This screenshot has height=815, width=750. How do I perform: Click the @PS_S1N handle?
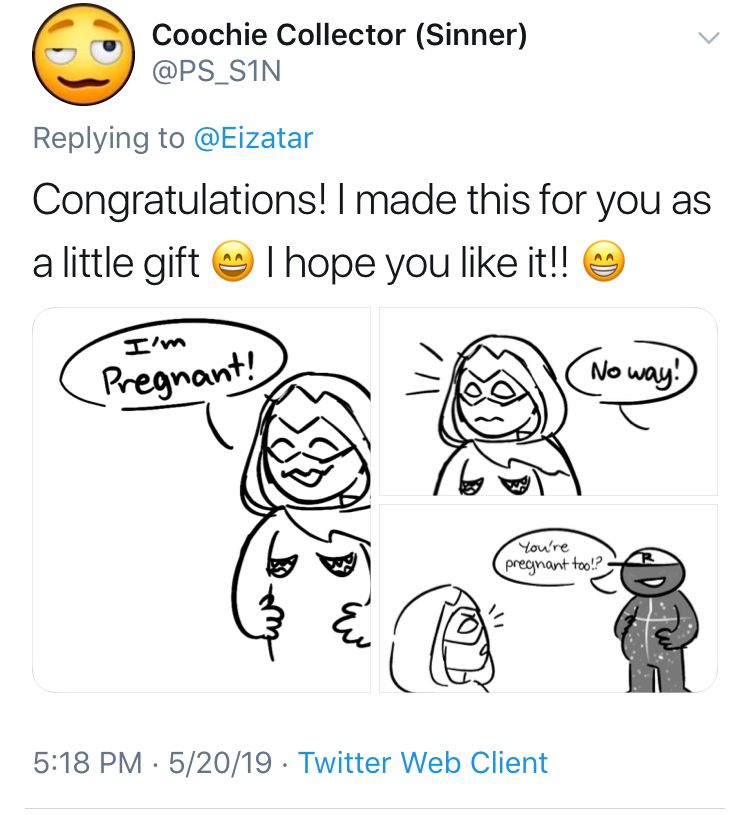(216, 71)
